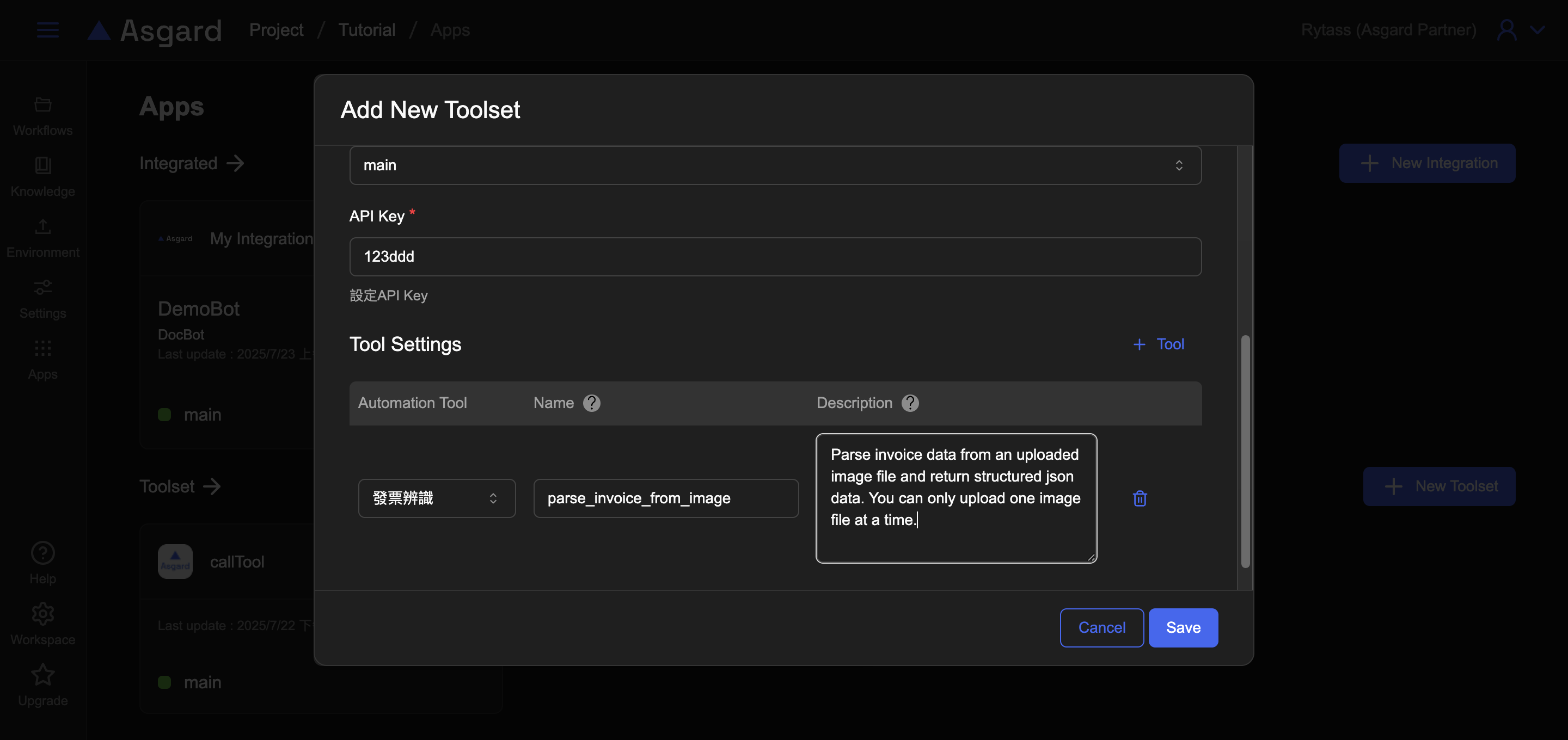Screen dimensions: 1568x740
Task: Delete the parse_invoice_from_image tool row
Action: pos(1140,498)
